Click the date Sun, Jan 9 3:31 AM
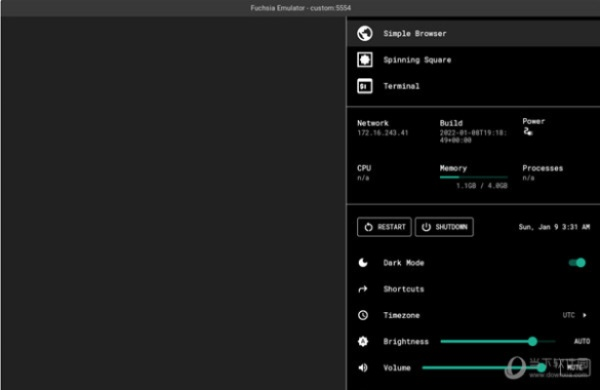Screen dimensions: 600x390 [554, 227]
